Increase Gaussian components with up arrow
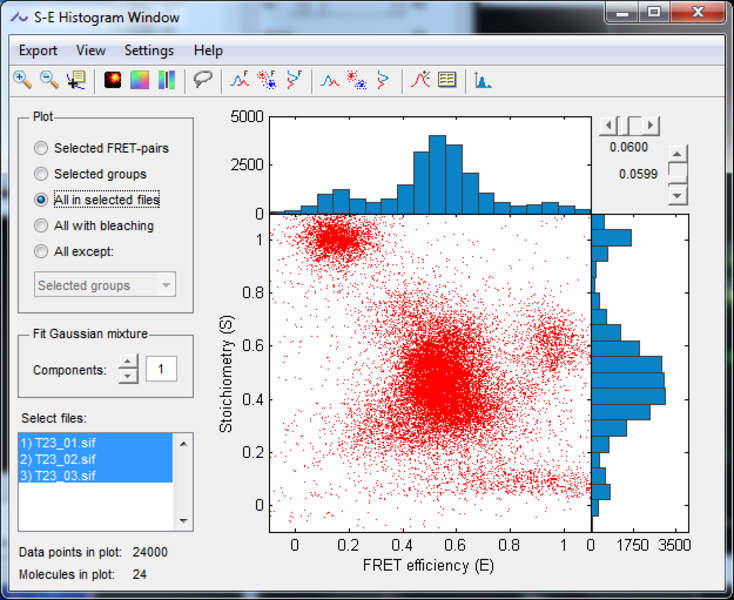 (128, 363)
